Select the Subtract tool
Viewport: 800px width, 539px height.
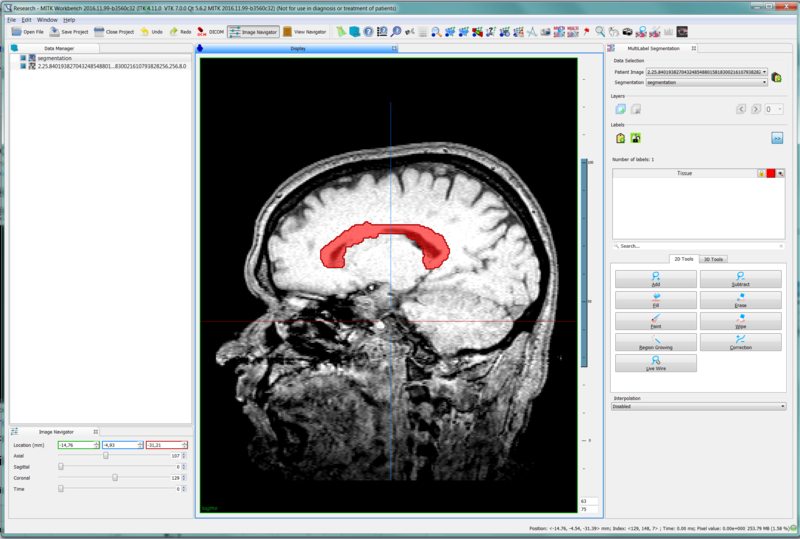pos(741,278)
